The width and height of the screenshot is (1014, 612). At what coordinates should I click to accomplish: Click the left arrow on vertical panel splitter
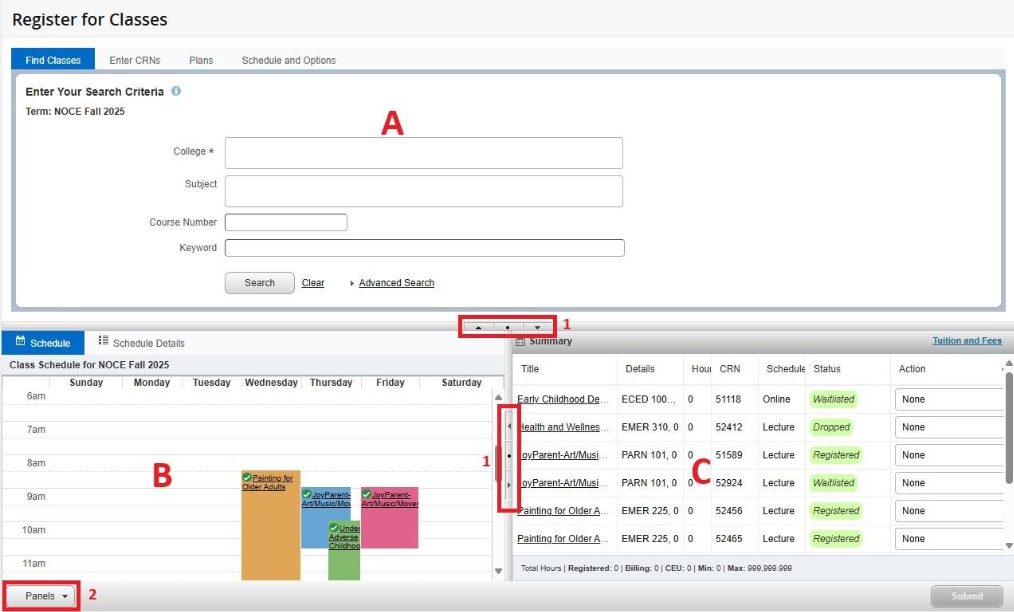(x=508, y=426)
